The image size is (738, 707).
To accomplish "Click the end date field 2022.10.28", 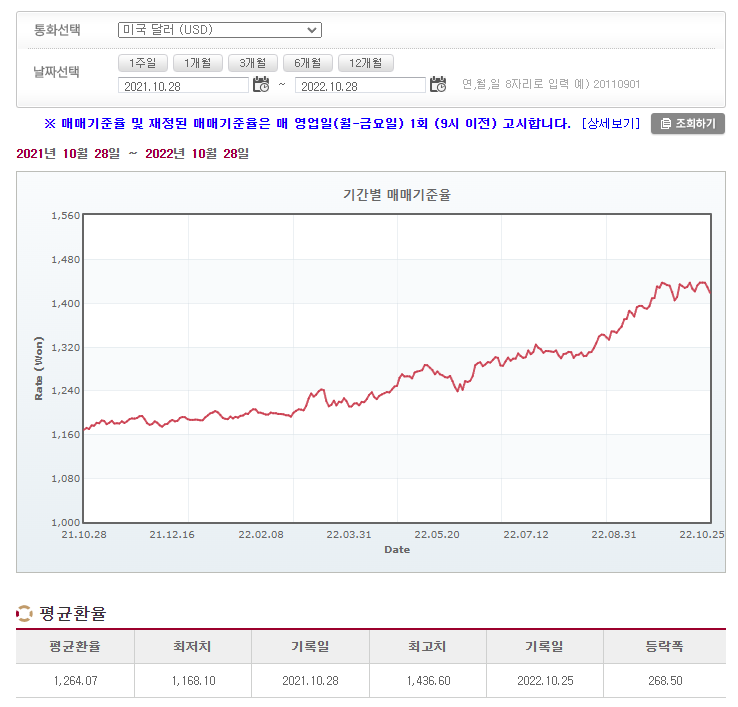I will pos(360,86).
